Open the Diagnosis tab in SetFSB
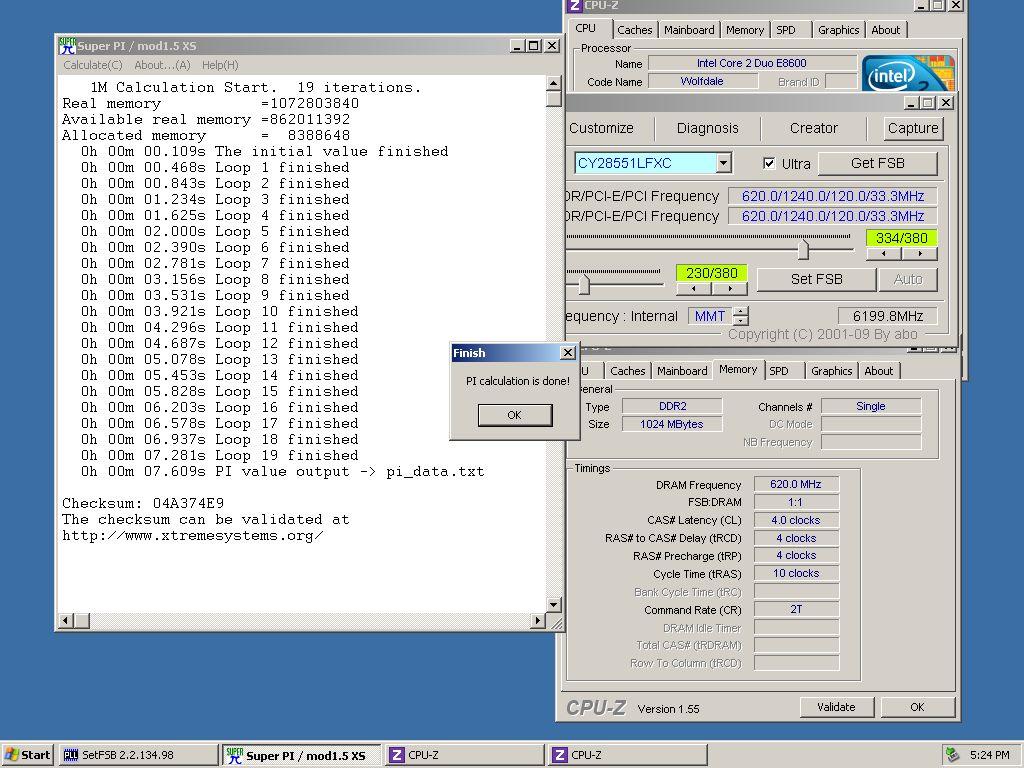 (x=707, y=128)
